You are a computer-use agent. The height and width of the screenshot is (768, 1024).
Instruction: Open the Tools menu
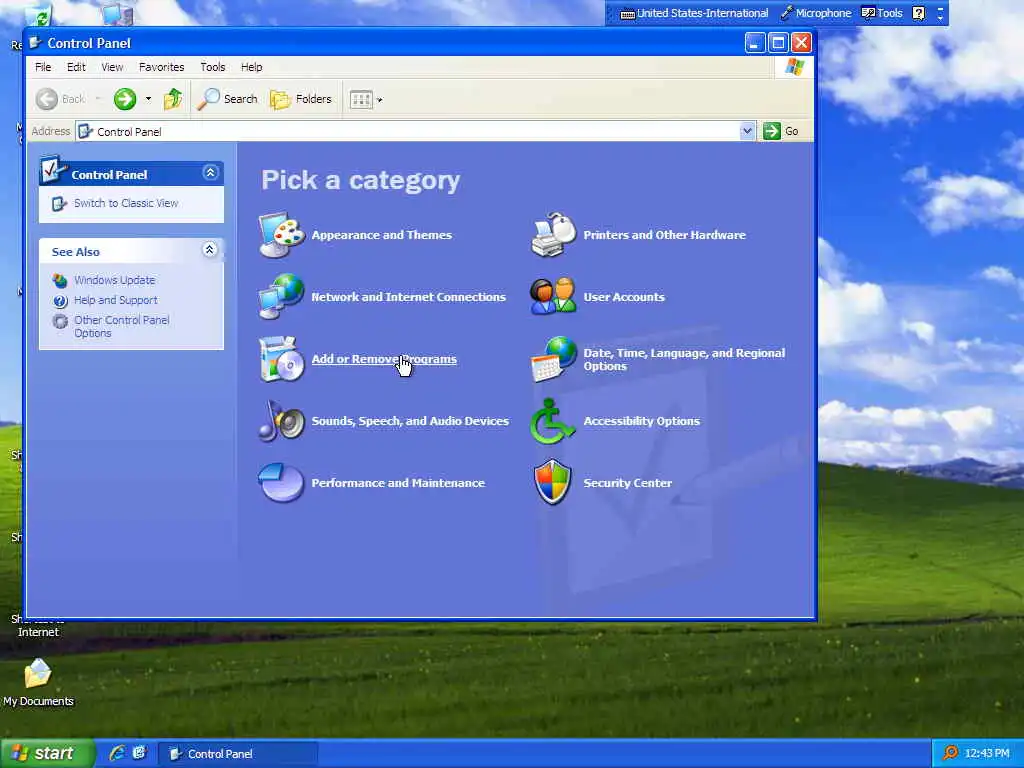point(212,67)
